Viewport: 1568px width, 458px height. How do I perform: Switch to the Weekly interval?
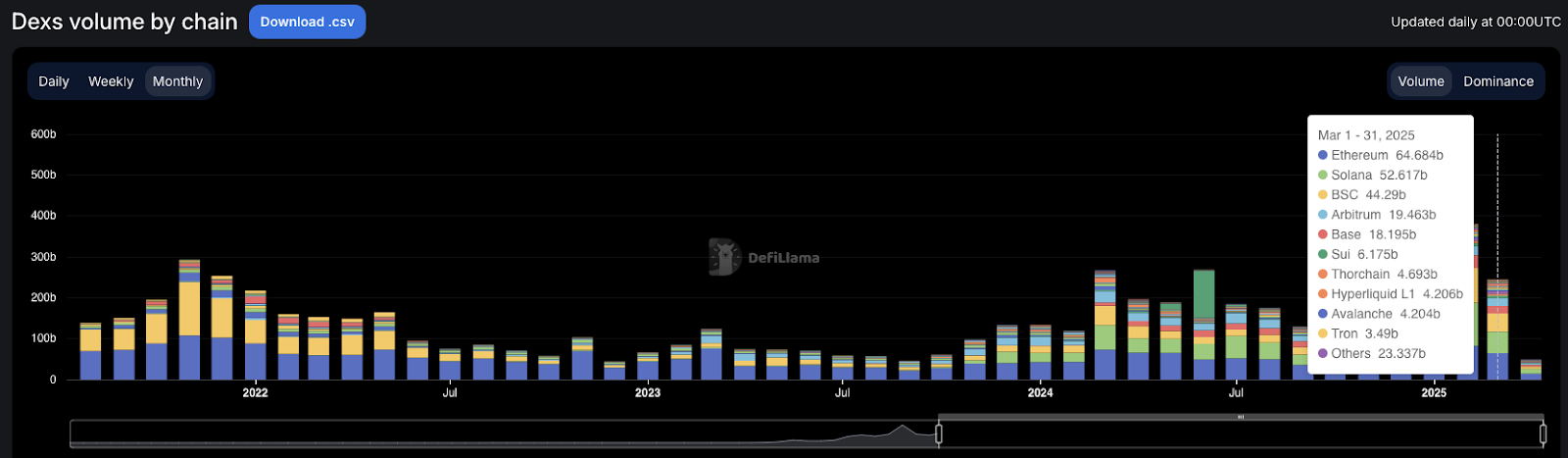click(x=111, y=81)
